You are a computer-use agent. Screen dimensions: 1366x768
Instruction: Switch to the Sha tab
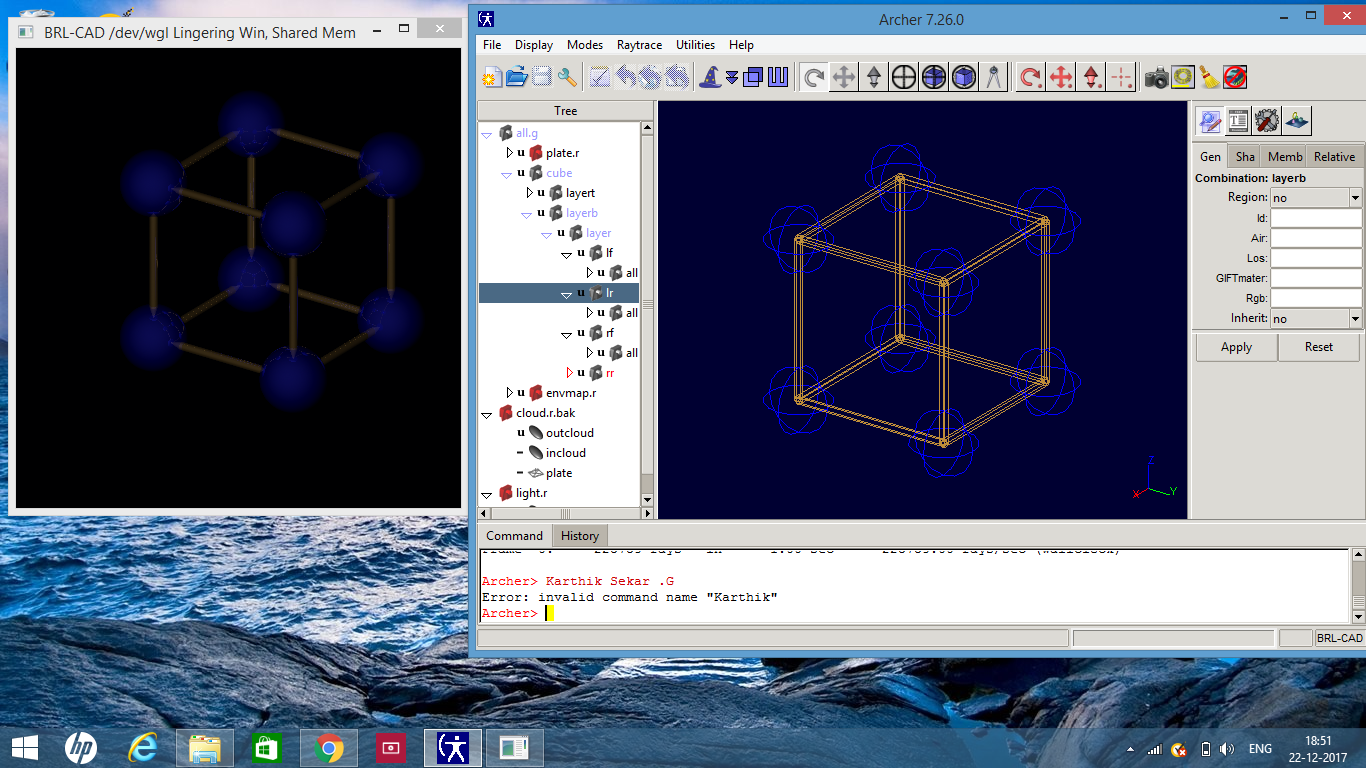pyautogui.click(x=1245, y=157)
